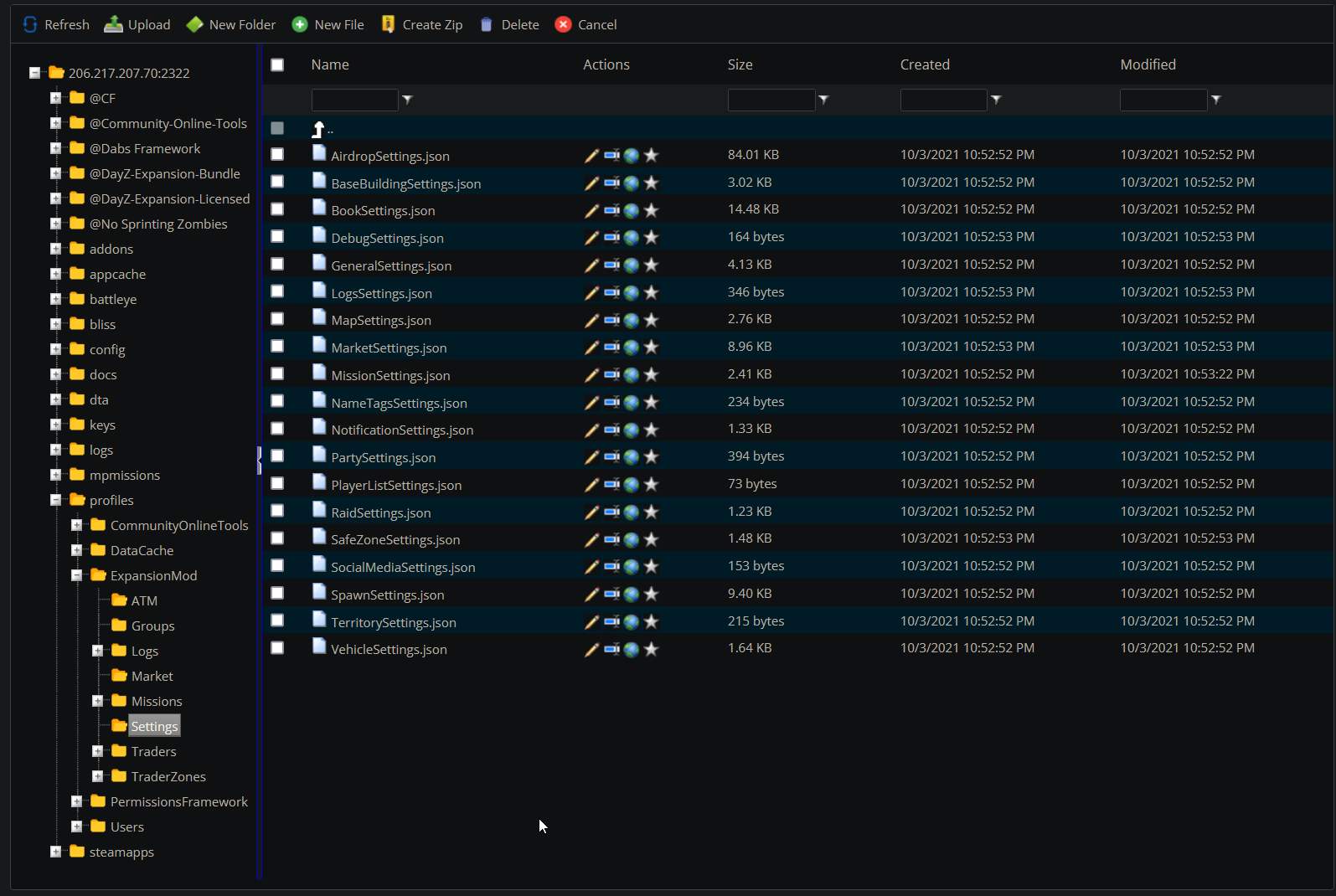This screenshot has height=896, width=1336.
Task: Click the pencil edit icon for AirdropSettings.json
Action: (x=591, y=156)
